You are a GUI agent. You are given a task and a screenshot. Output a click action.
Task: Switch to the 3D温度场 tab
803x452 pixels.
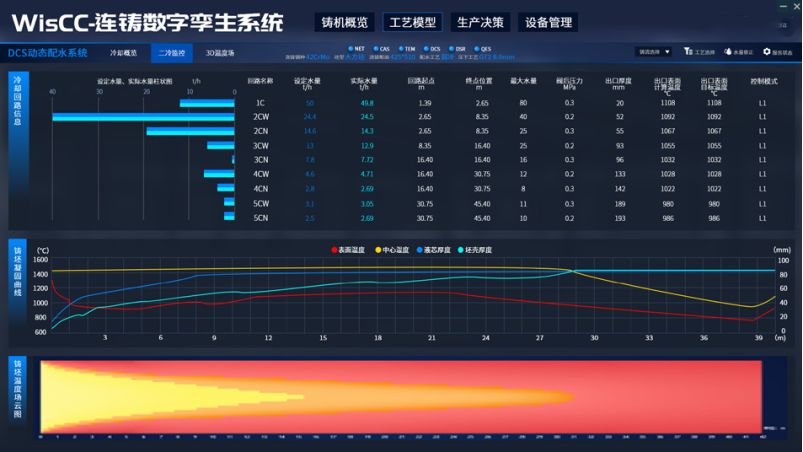[x=220, y=53]
